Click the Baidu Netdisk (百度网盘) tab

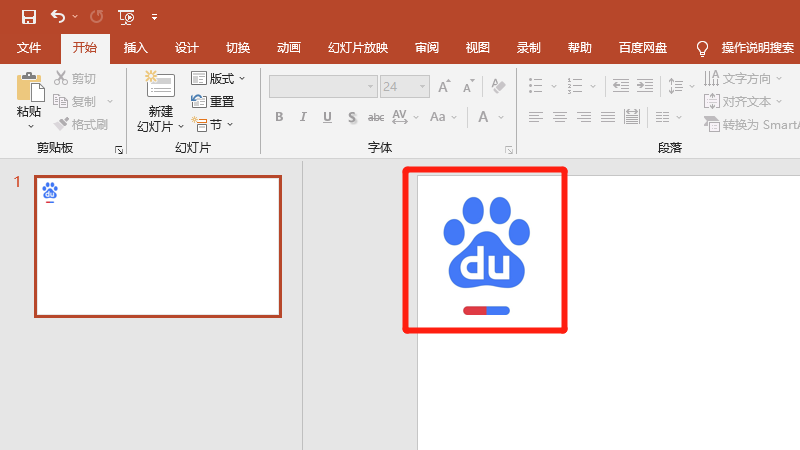(645, 48)
